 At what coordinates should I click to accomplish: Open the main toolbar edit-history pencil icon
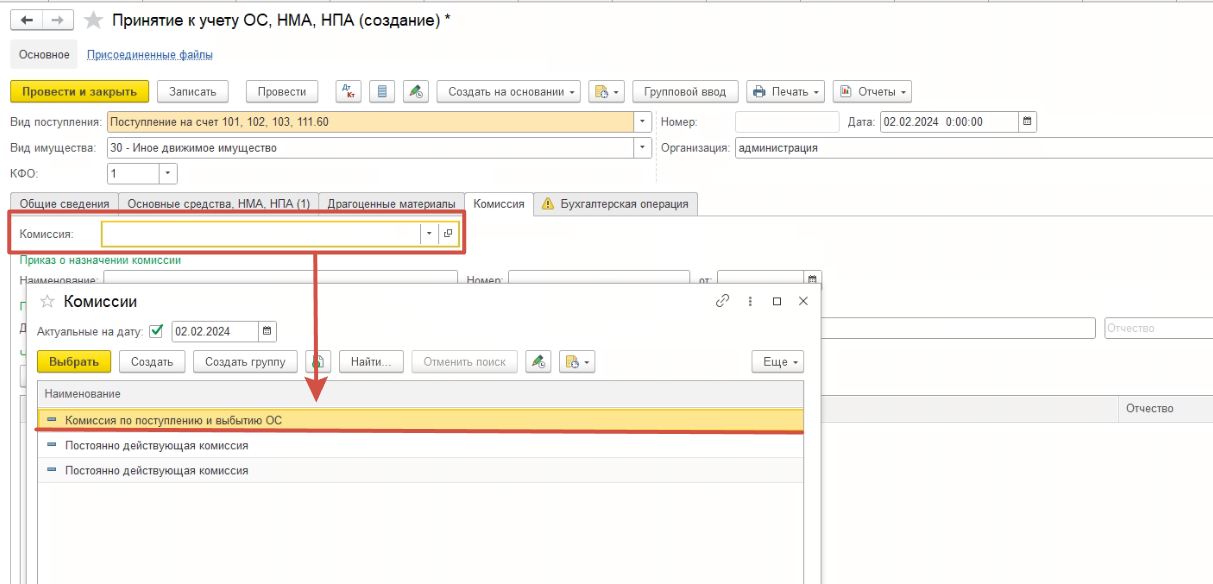pos(416,92)
